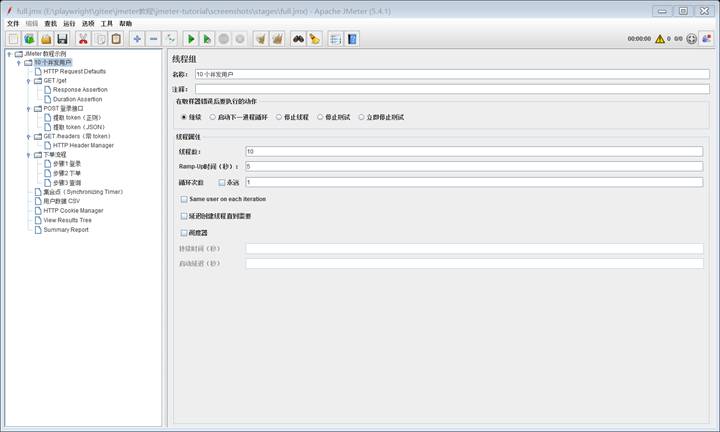Select Duration Assertion in the tree
720x432 pixels.
[78, 99]
